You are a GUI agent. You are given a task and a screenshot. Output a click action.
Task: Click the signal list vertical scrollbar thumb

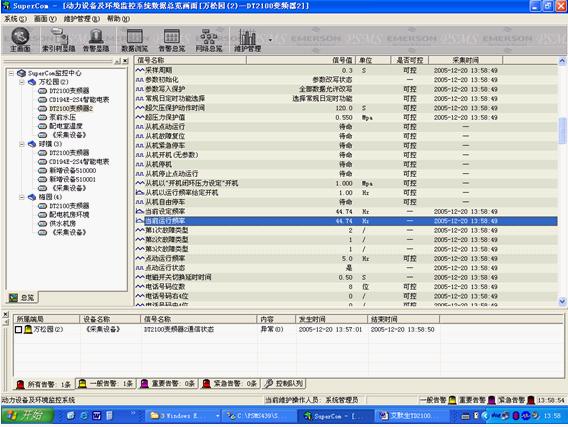[562, 130]
